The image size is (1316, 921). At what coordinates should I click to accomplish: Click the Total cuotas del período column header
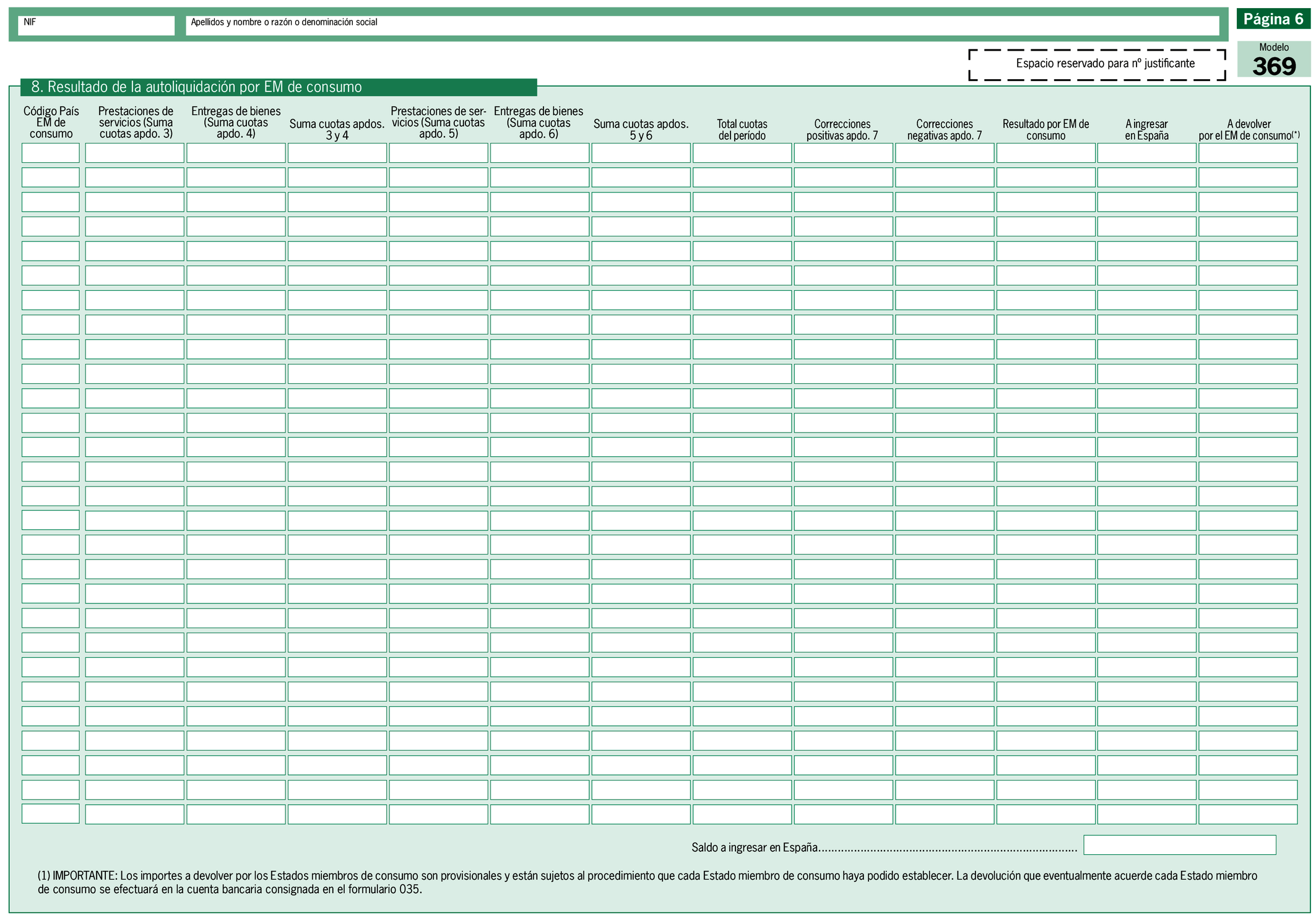[742, 129]
